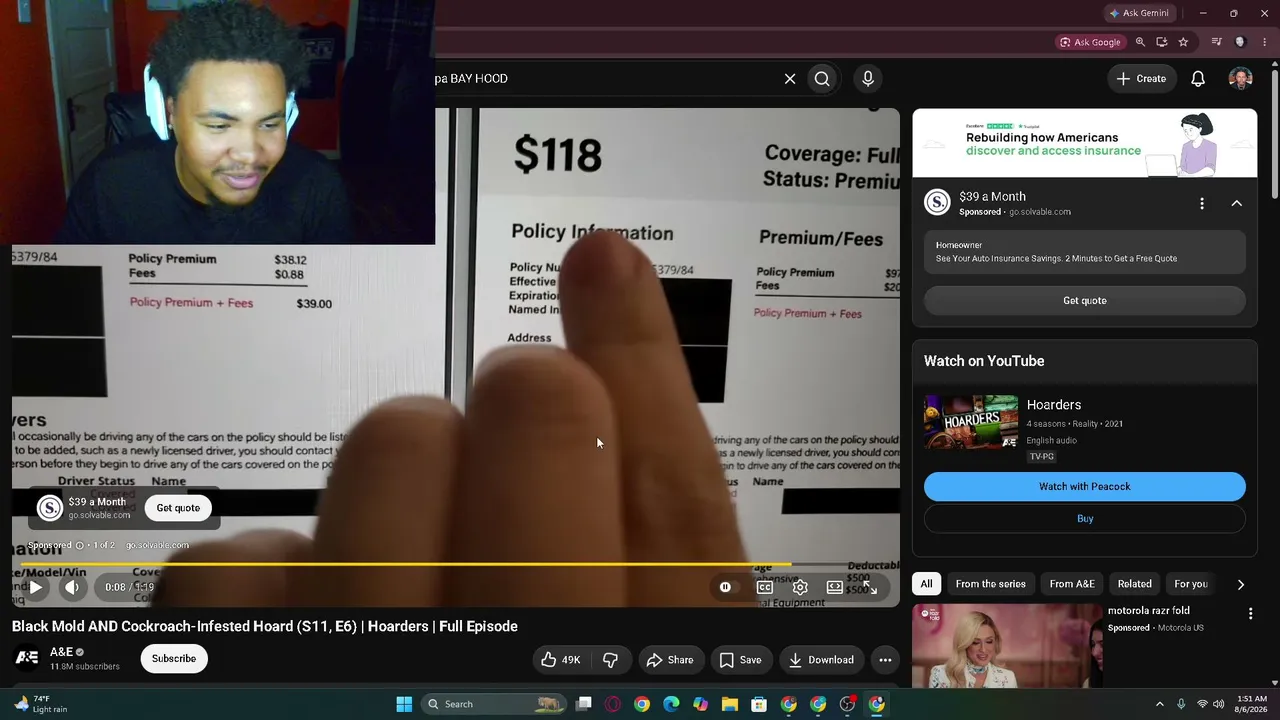Show more filter chips with arrow
Image resolution: width=1280 pixels, height=720 pixels.
pyautogui.click(x=1241, y=584)
